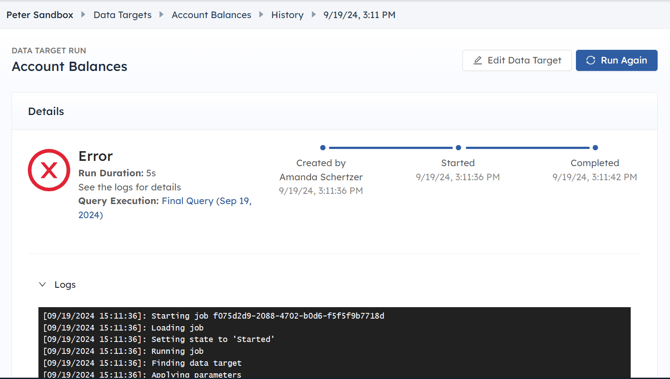Image resolution: width=670 pixels, height=379 pixels.
Task: Click the Edit Data Target button
Action: click(x=517, y=60)
